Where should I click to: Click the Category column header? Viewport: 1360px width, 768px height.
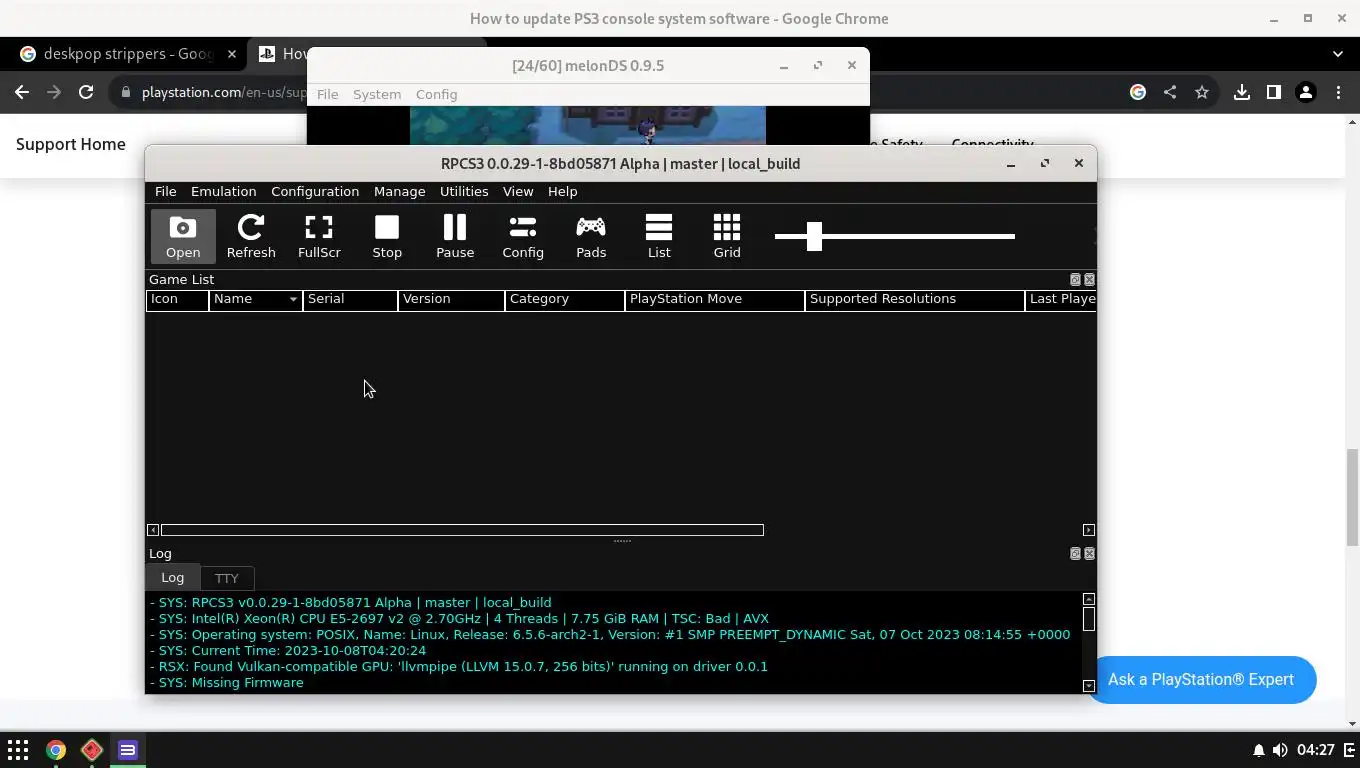pyautogui.click(x=565, y=299)
